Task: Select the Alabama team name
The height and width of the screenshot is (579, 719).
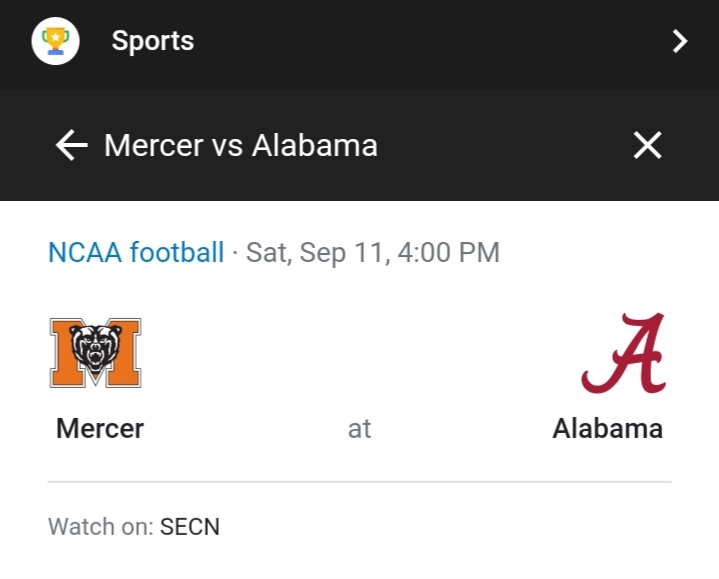Action: [x=607, y=429]
